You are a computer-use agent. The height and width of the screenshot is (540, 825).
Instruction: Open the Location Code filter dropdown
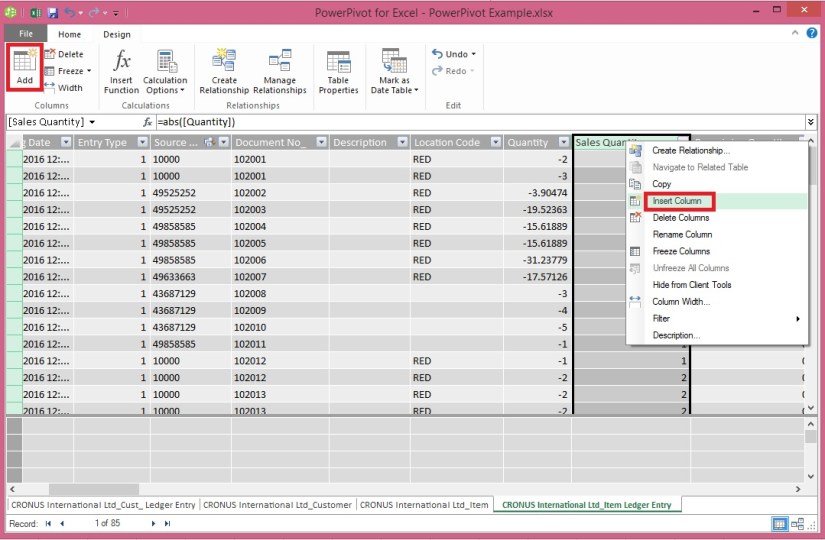[496, 142]
